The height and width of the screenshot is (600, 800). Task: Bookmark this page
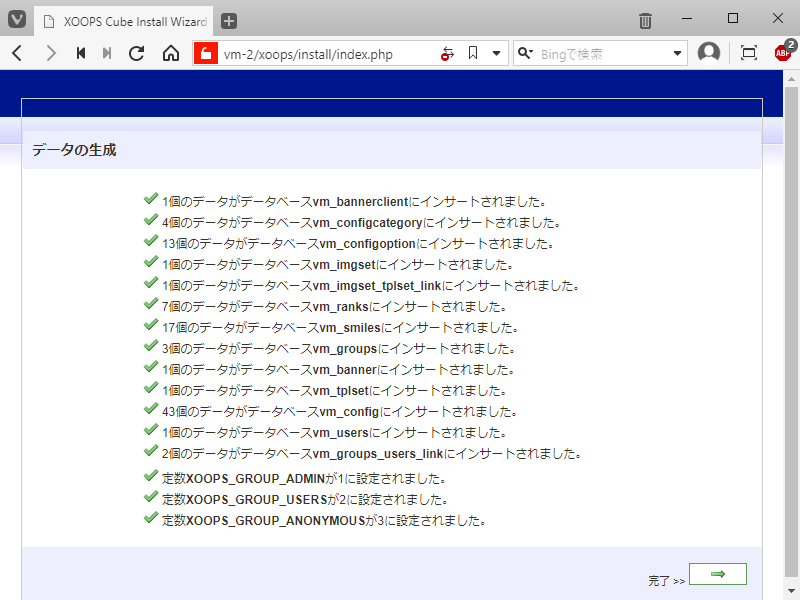[x=473, y=53]
